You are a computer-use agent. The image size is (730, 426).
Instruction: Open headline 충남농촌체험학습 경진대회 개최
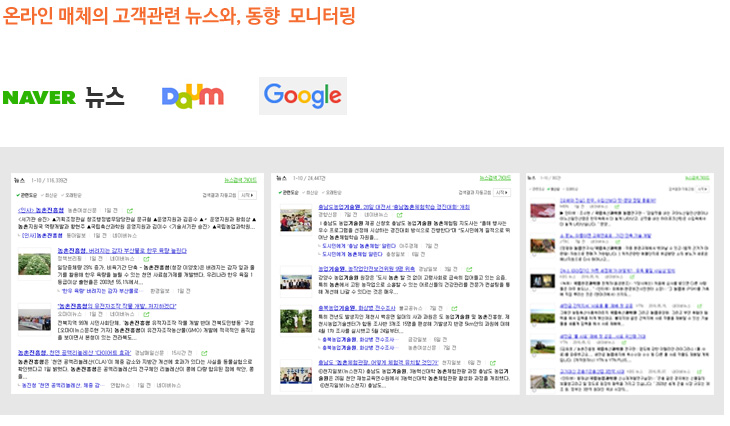click(x=394, y=207)
